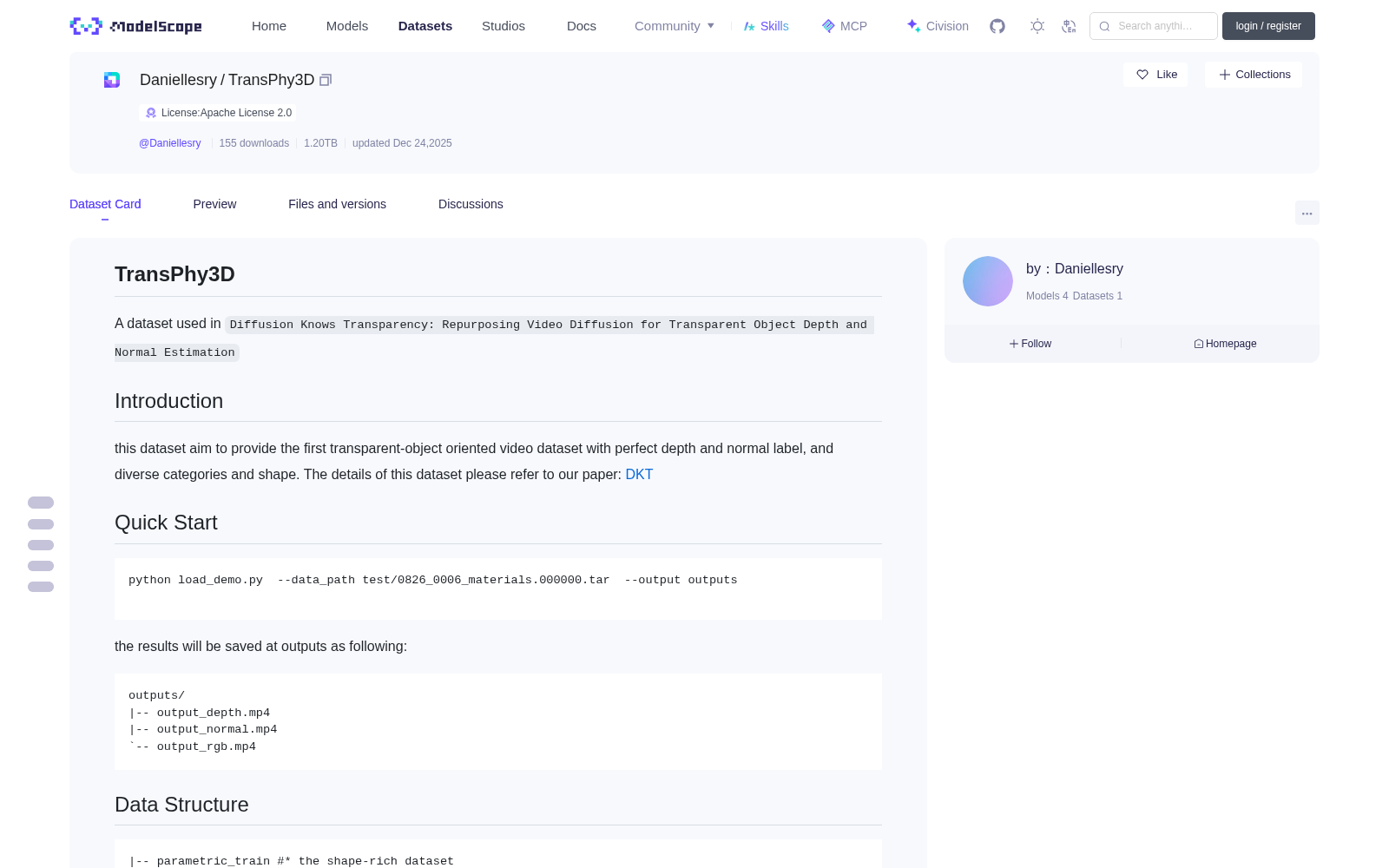The width and height of the screenshot is (1389, 868).
Task: Open the Files and versions tab
Action: [x=337, y=204]
